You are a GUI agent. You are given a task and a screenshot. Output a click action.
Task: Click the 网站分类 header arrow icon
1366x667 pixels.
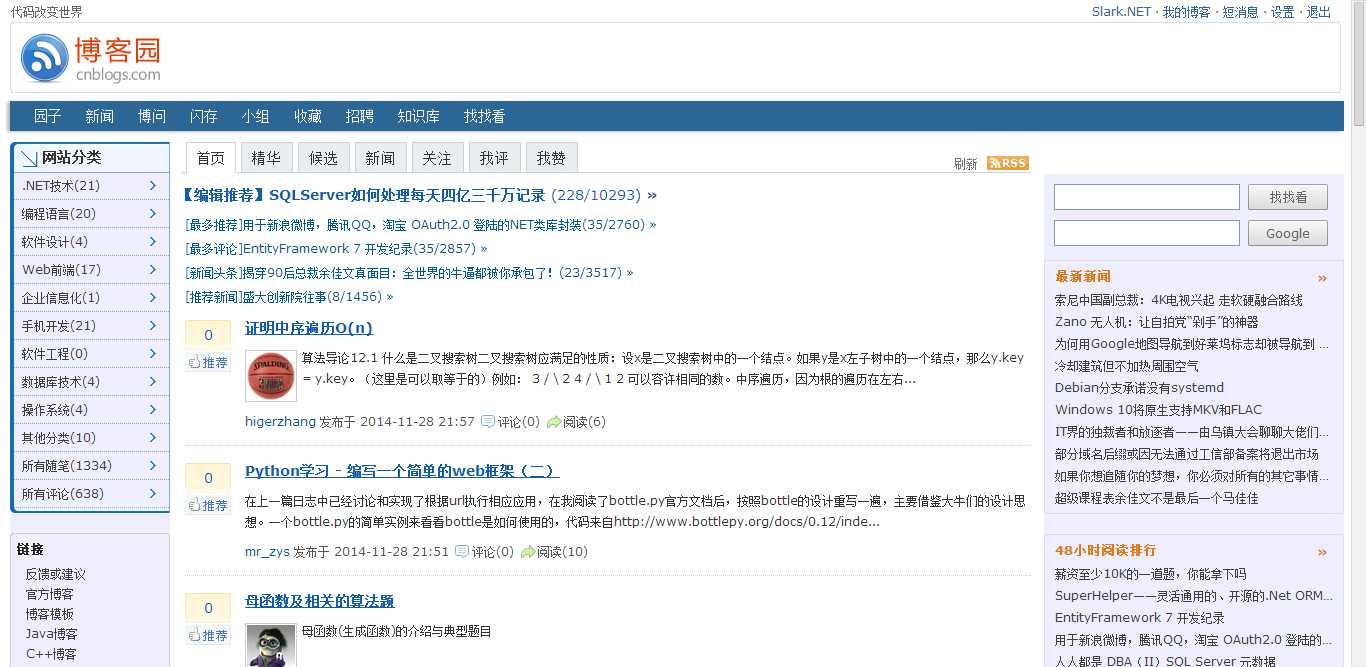point(29,158)
